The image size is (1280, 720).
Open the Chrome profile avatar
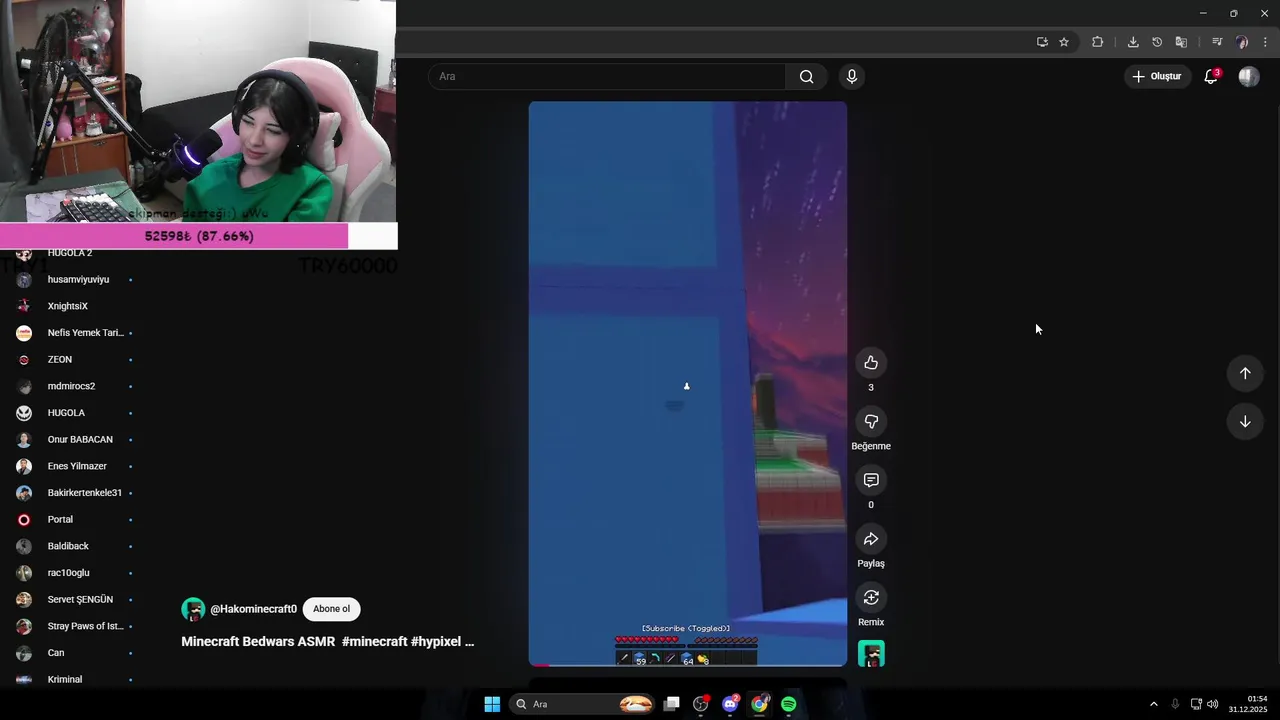point(1242,42)
